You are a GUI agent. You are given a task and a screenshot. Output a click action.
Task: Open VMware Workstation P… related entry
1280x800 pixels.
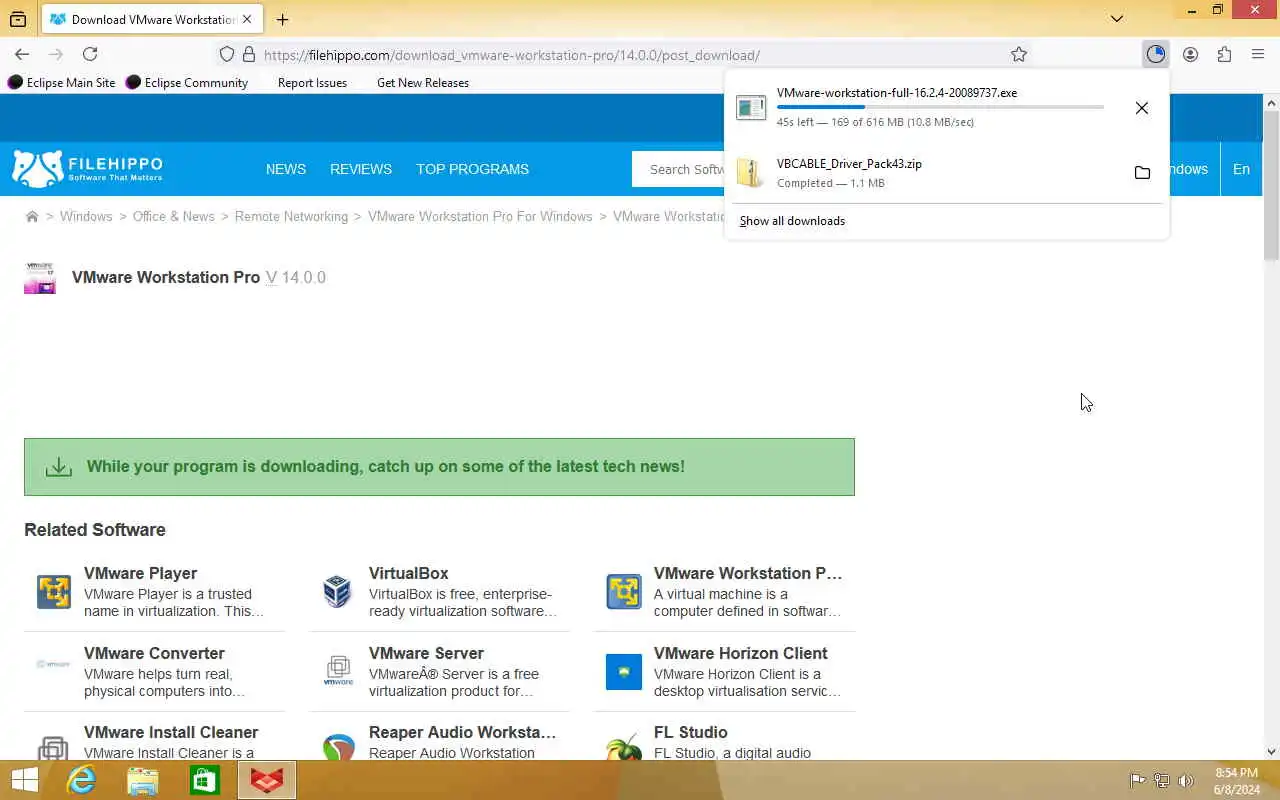(x=748, y=573)
